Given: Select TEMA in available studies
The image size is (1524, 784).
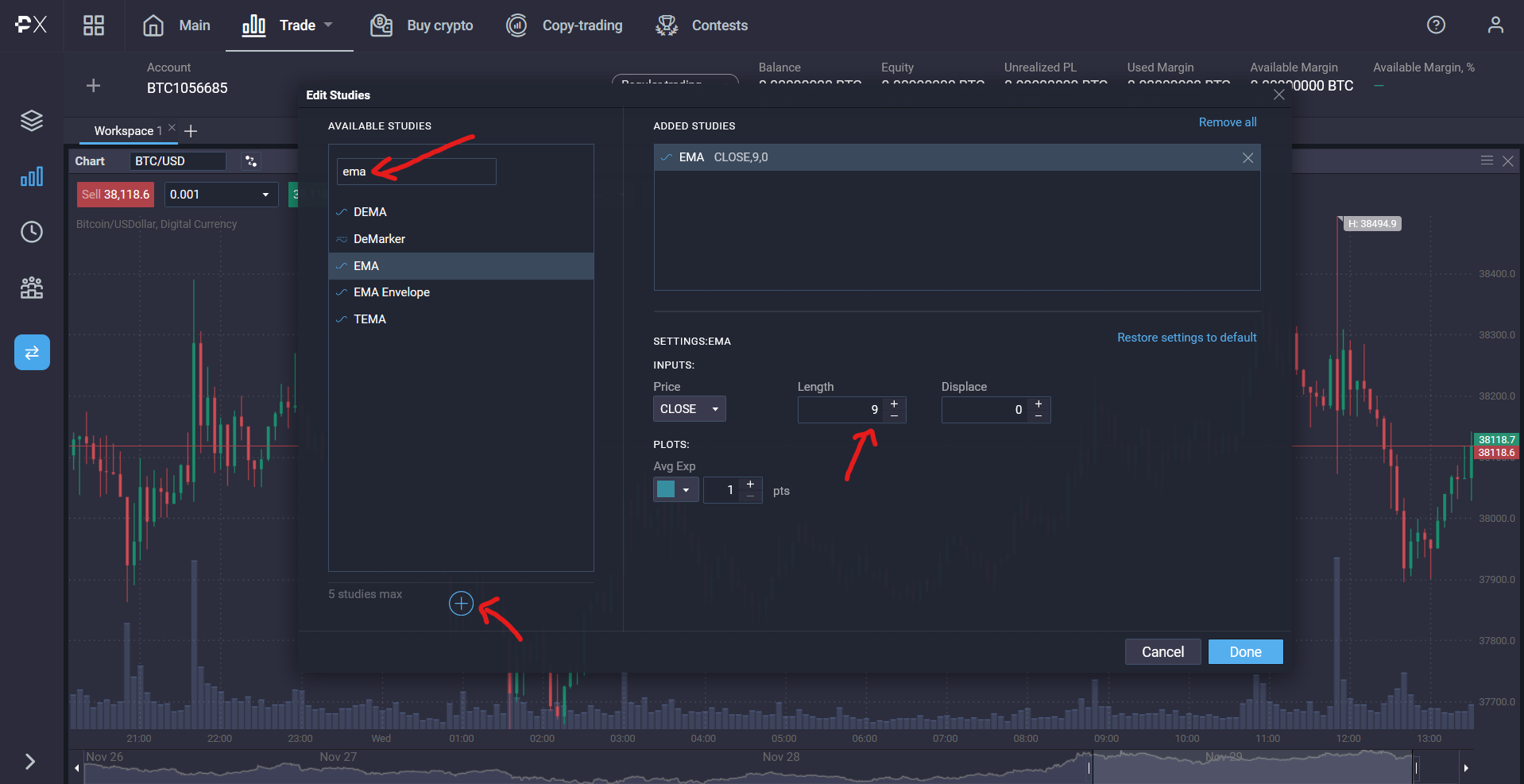Looking at the screenshot, I should [461, 319].
